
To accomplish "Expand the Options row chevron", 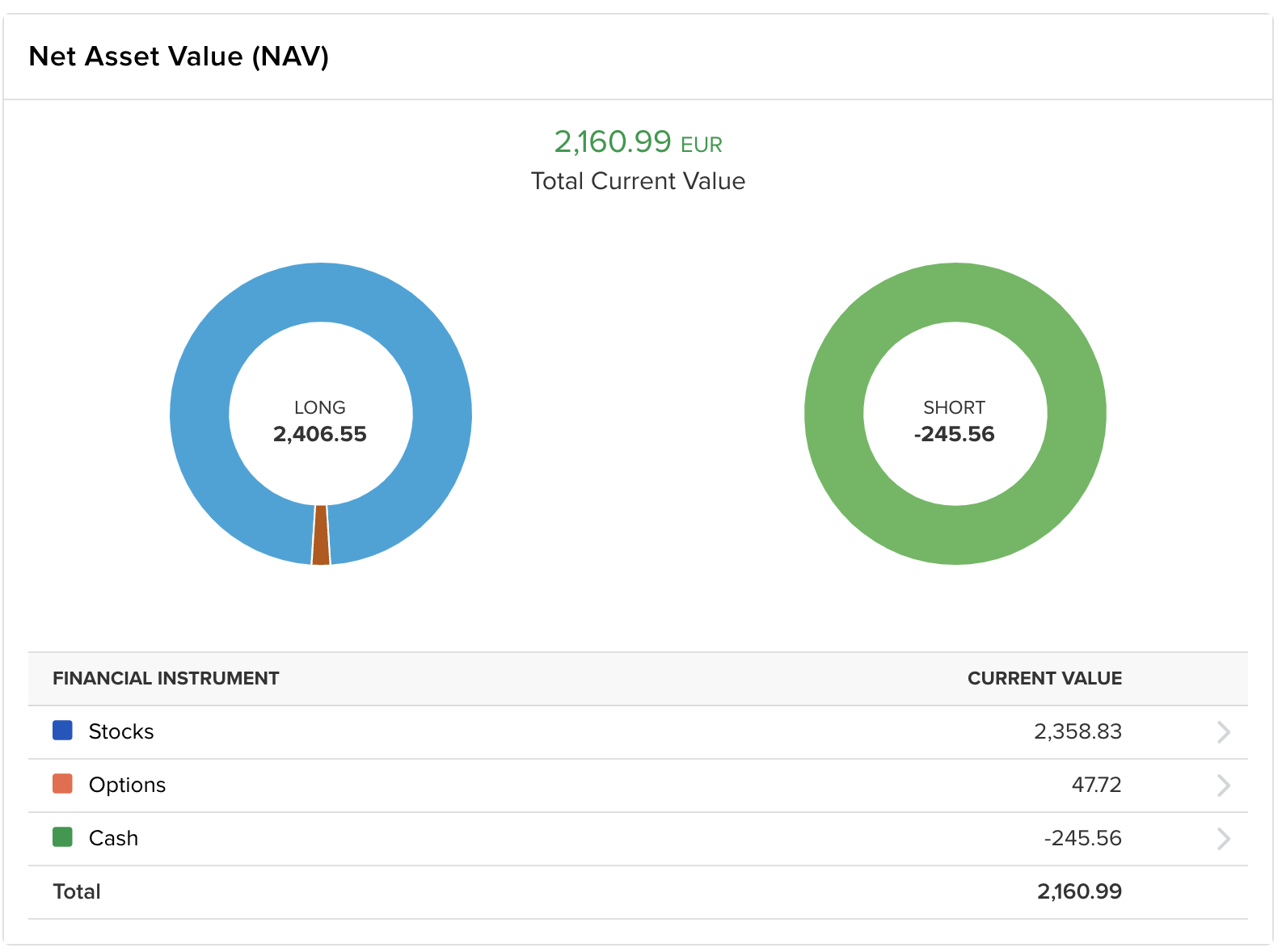I will coord(1223,786).
